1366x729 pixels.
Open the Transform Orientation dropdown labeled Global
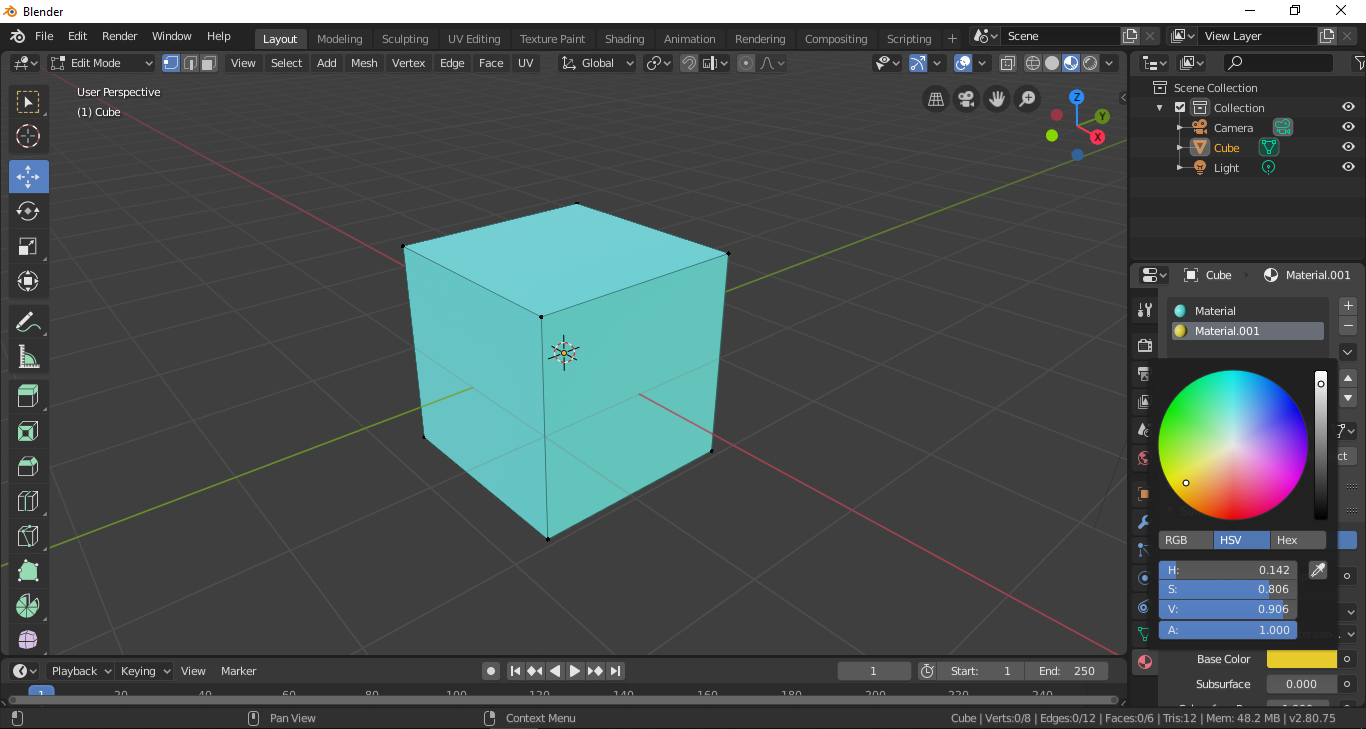598,63
